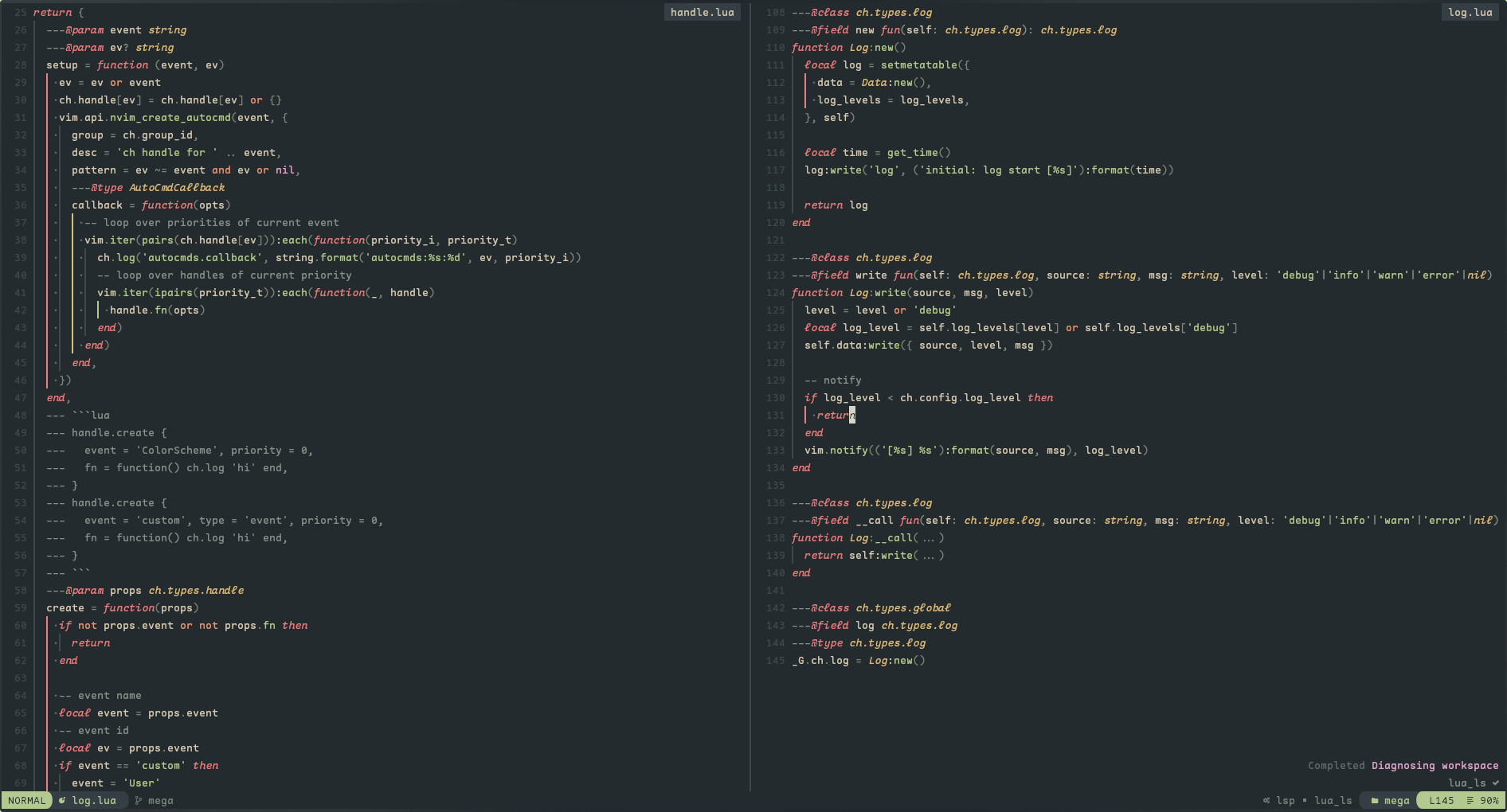Click the 'User' string on line 69
The height and width of the screenshot is (812, 1507).
(142, 783)
